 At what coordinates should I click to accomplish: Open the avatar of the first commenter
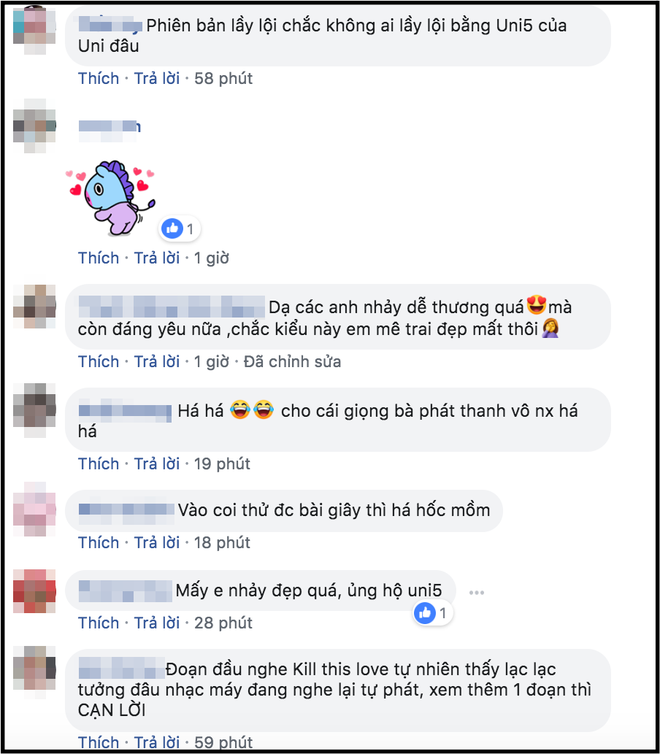click(x=34, y=30)
